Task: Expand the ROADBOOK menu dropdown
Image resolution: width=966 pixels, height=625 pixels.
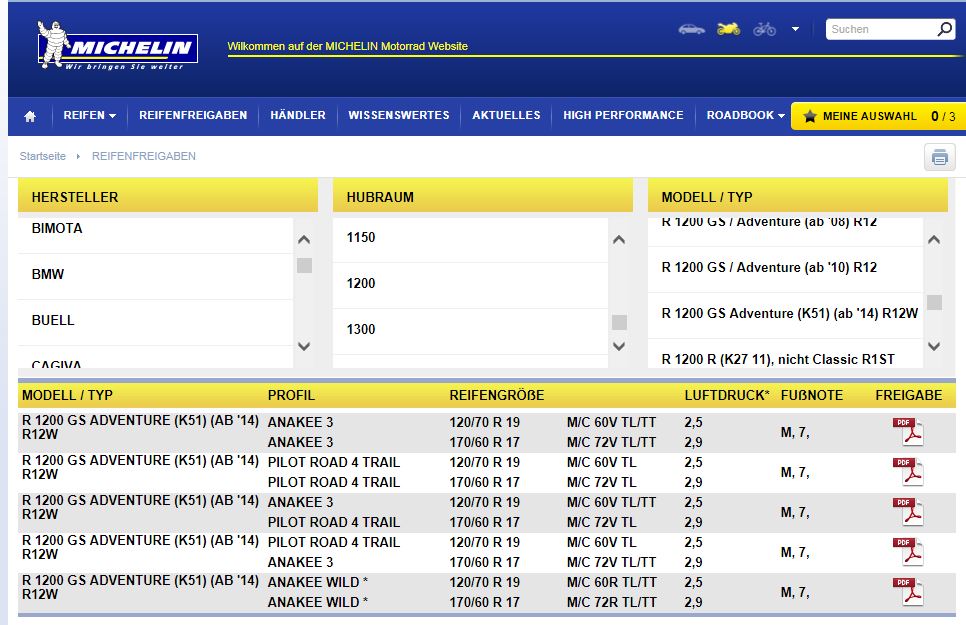Action: tap(746, 116)
